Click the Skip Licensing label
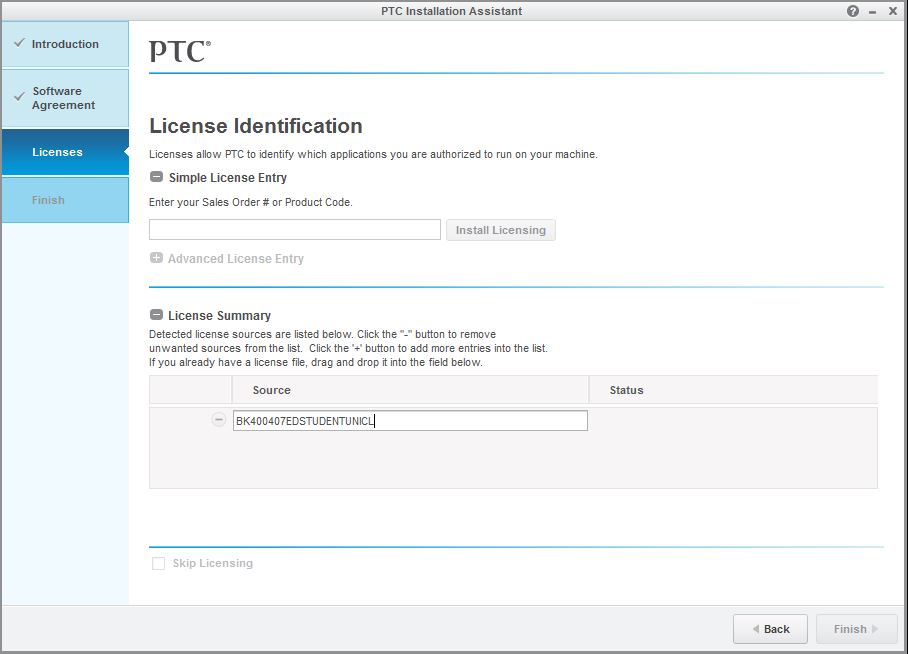908x654 pixels. coord(213,563)
